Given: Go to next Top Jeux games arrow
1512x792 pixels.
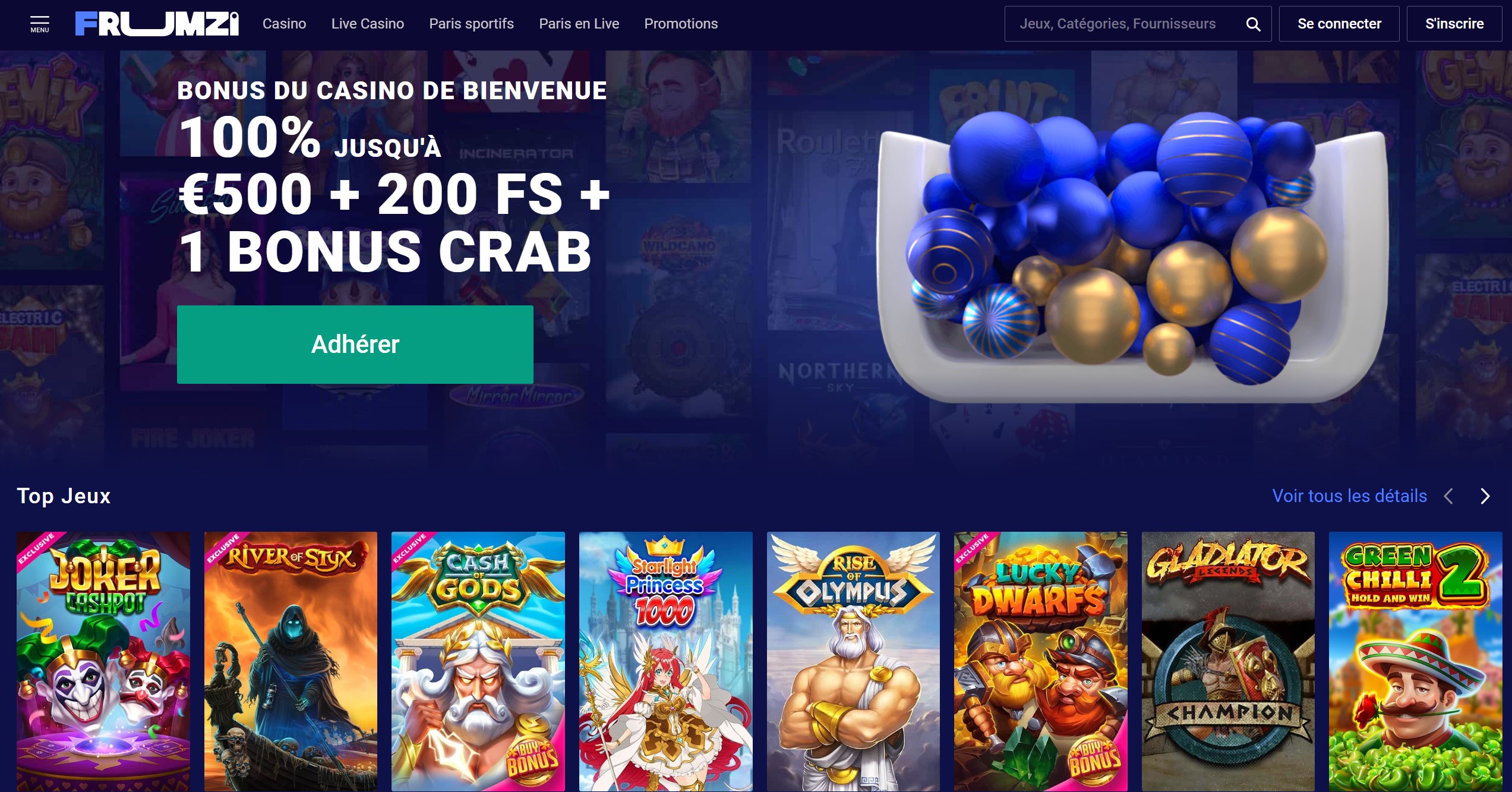Looking at the screenshot, I should click(x=1485, y=496).
